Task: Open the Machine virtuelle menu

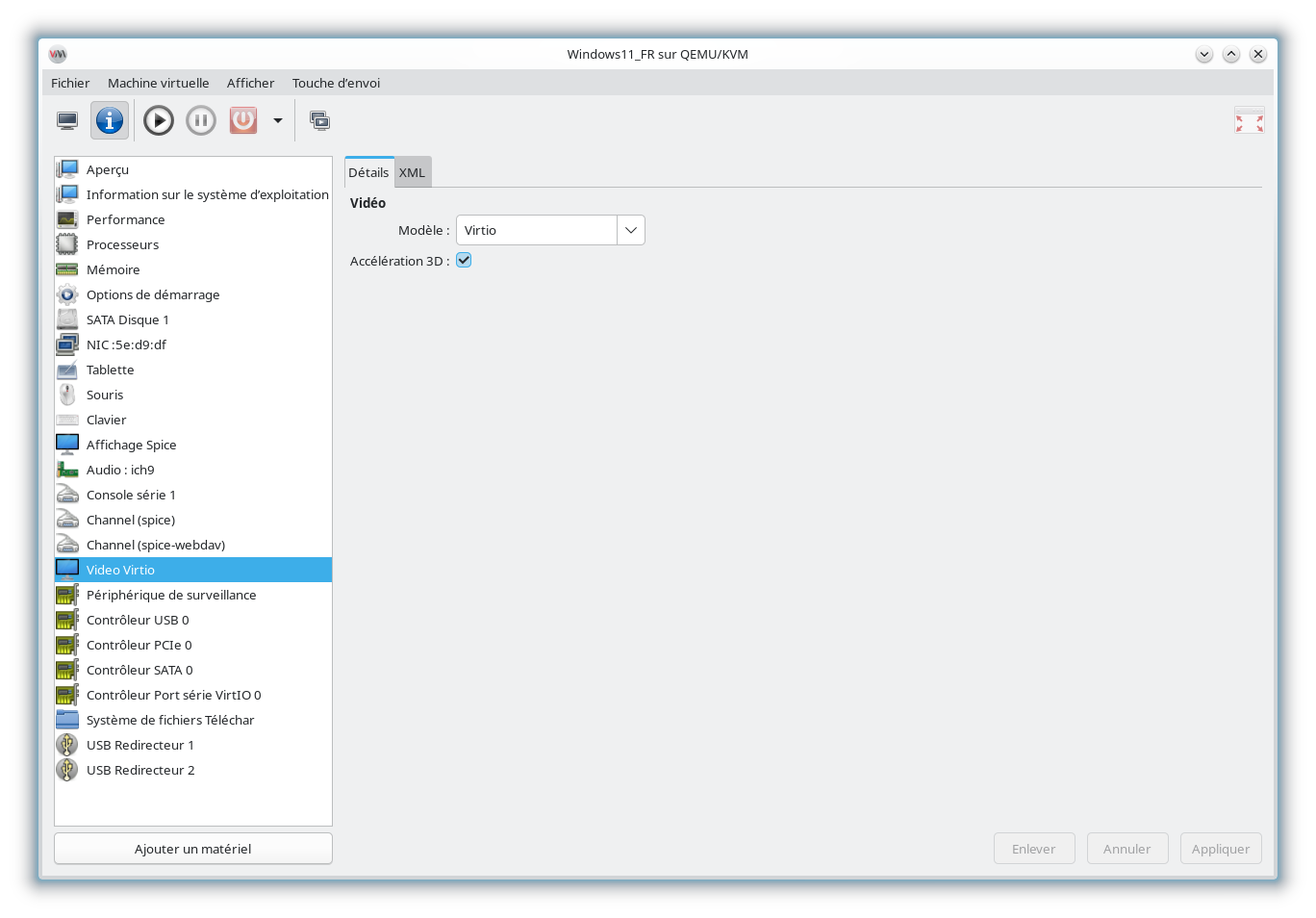Action: 158,83
